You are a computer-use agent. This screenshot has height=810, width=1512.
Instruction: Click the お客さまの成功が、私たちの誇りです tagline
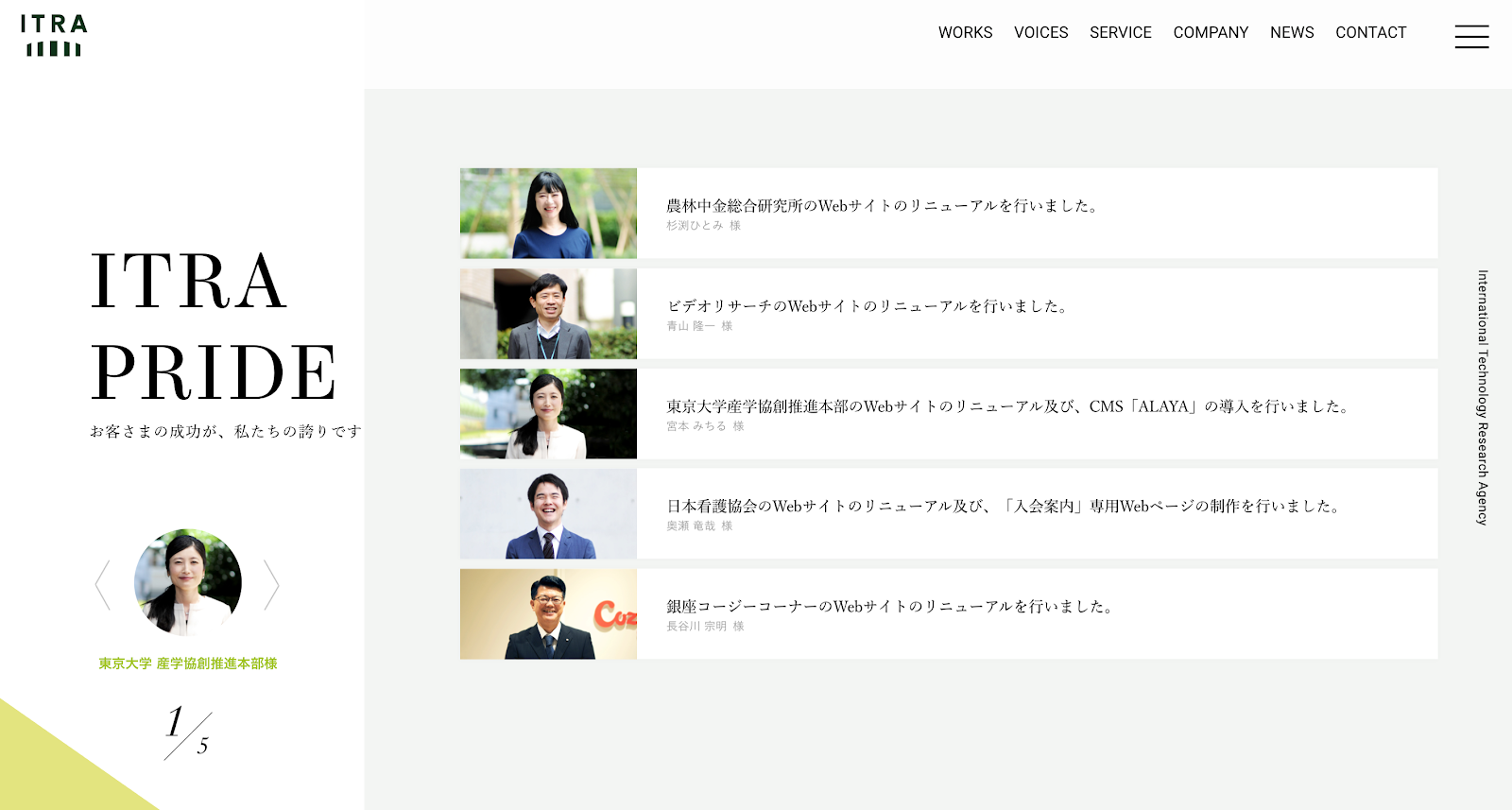(x=226, y=431)
